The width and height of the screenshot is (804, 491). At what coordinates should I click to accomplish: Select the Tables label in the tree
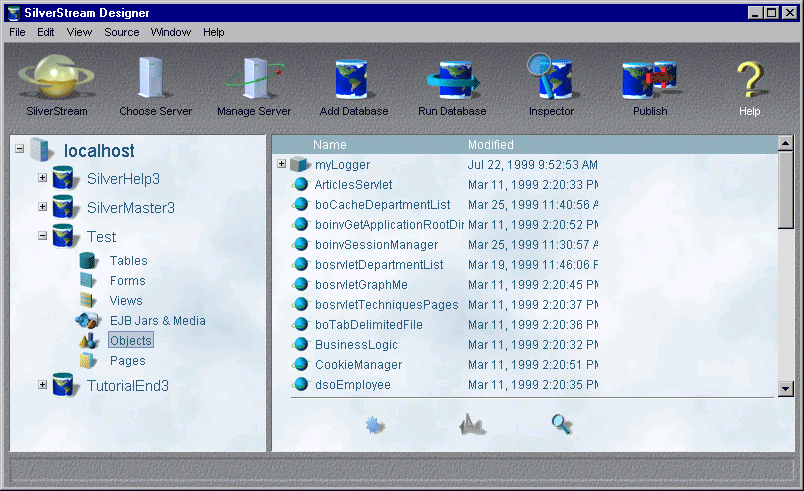click(128, 261)
